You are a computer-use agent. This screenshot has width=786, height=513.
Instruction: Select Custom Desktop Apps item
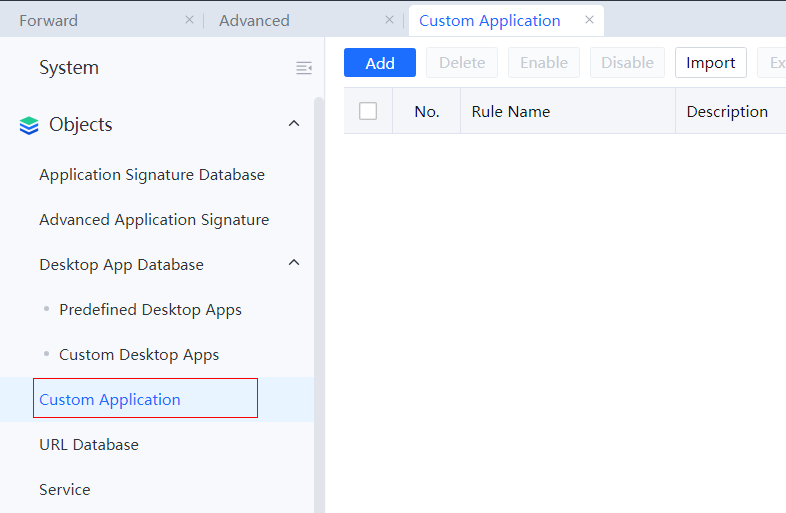tap(139, 355)
